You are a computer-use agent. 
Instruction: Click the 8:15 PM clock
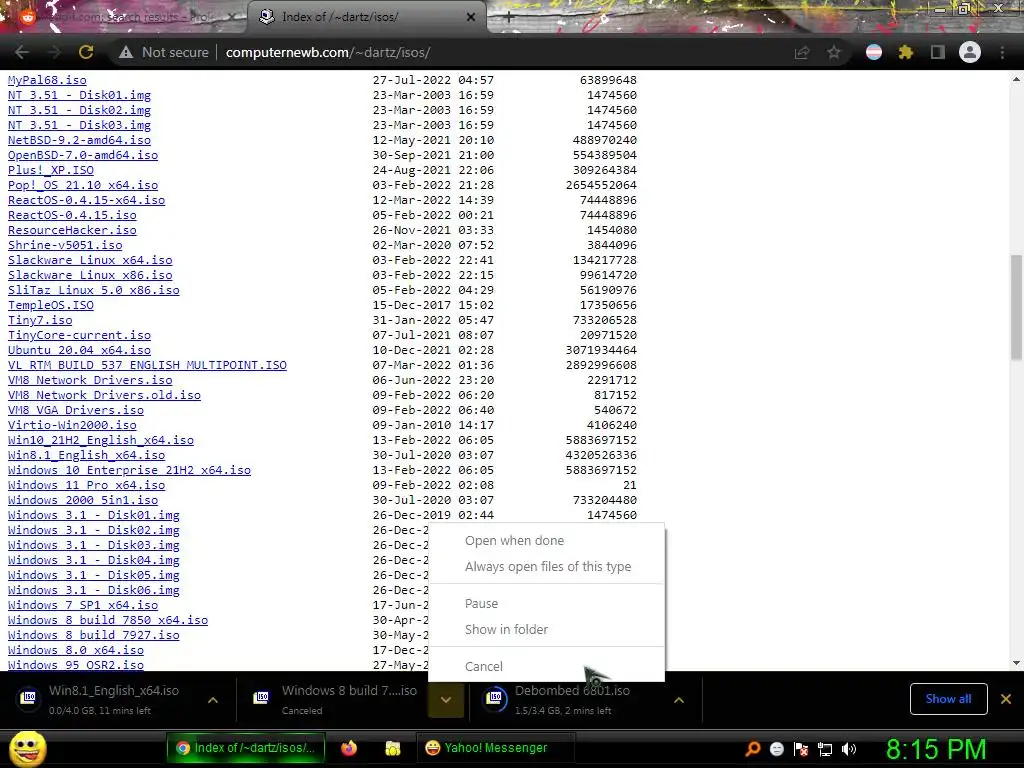click(x=936, y=749)
